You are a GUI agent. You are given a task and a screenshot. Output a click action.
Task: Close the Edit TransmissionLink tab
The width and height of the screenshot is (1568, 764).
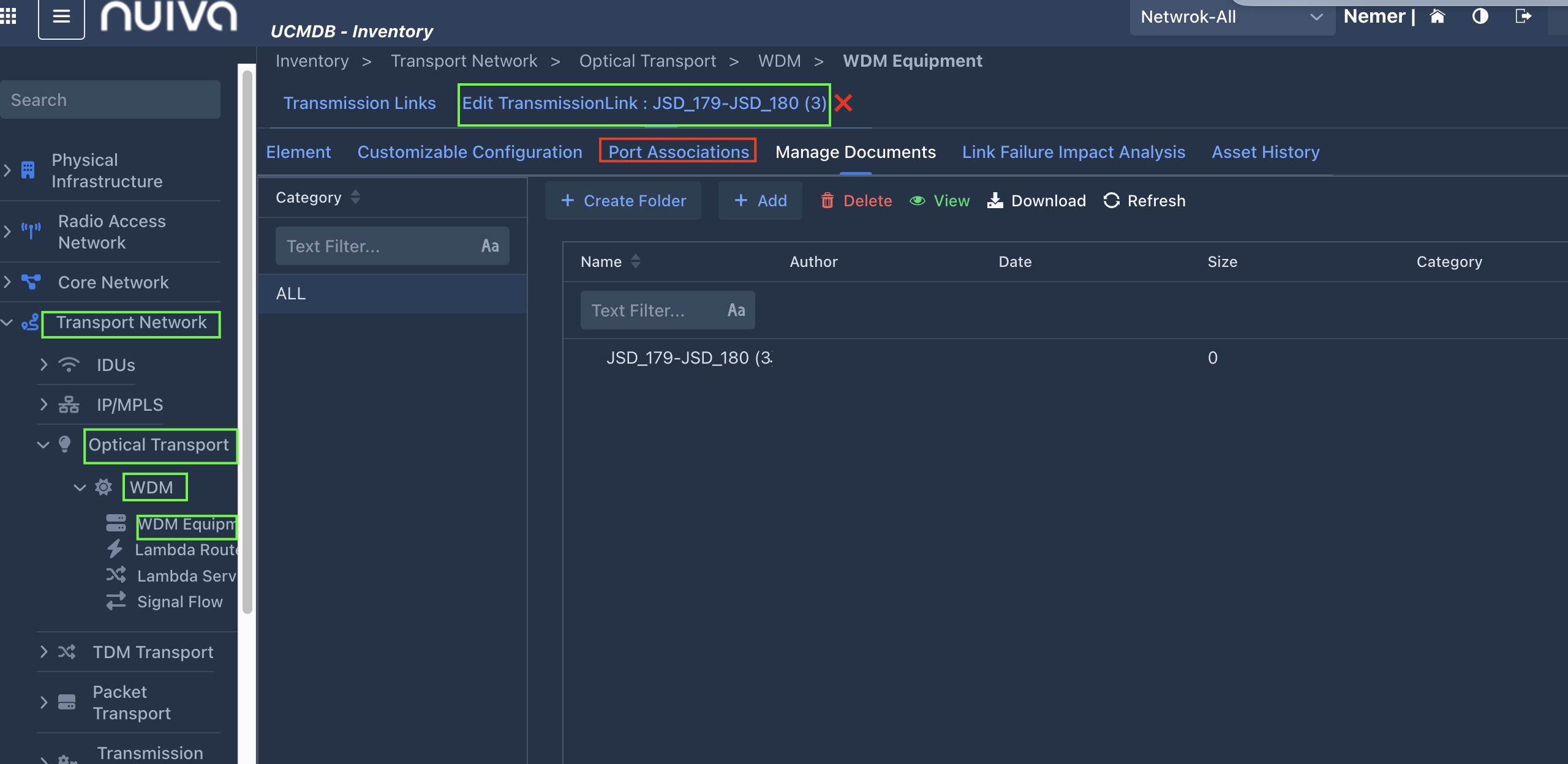click(843, 103)
